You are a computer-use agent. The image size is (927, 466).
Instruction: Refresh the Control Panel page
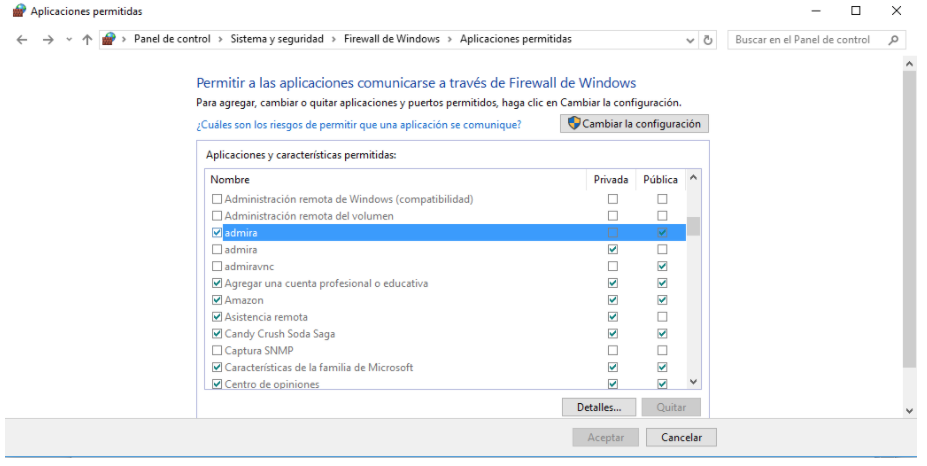tap(708, 40)
